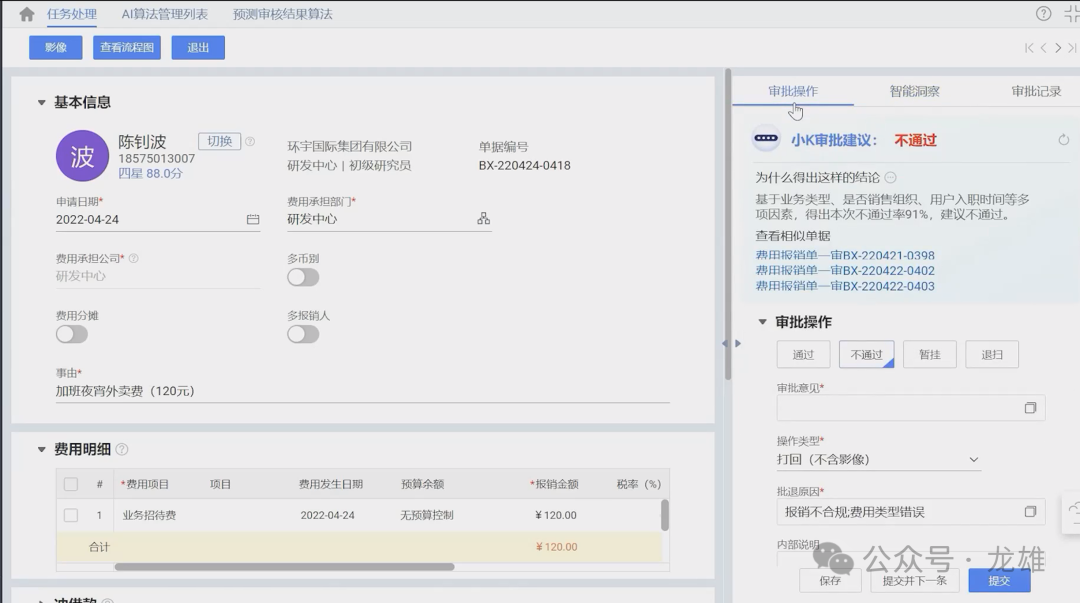Click the expand icon in 批退原因 field

click(1030, 512)
